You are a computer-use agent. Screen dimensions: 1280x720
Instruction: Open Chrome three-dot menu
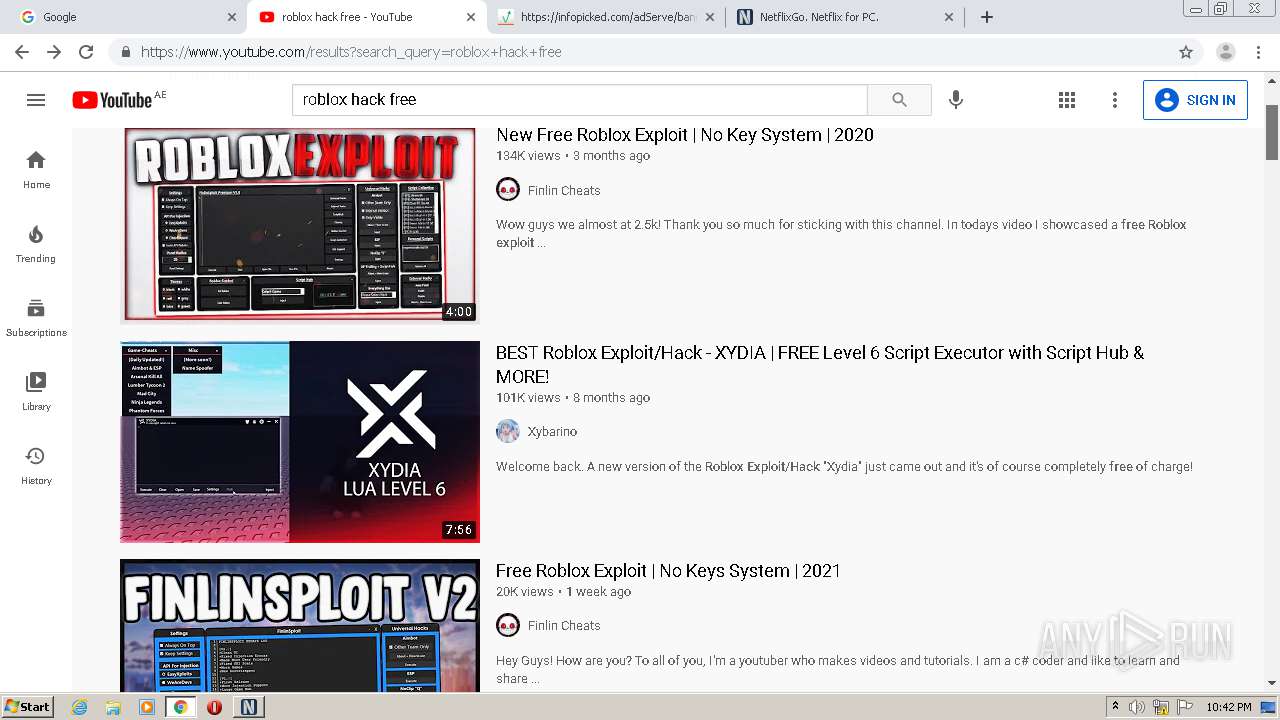click(1260, 52)
